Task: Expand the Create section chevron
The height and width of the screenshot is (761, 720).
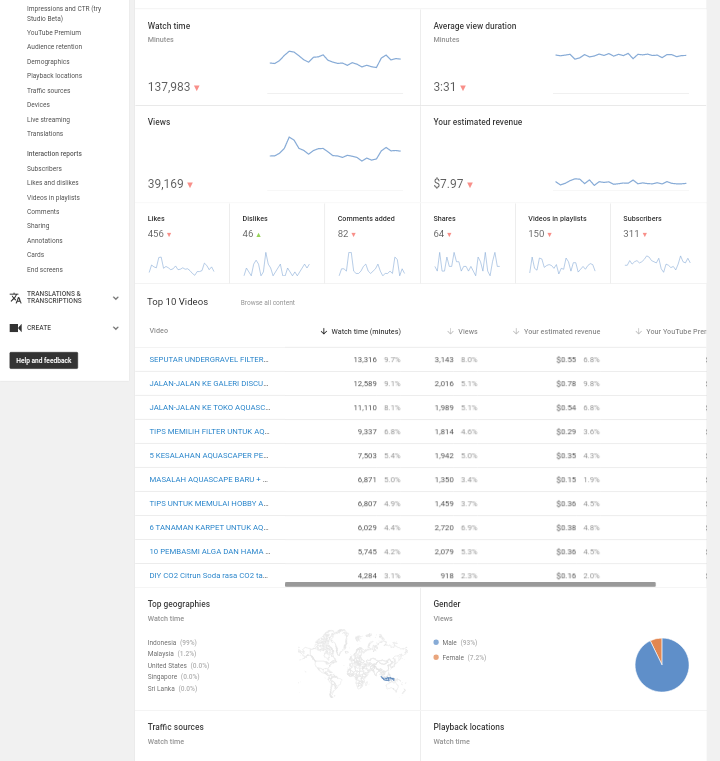Action: coord(115,328)
